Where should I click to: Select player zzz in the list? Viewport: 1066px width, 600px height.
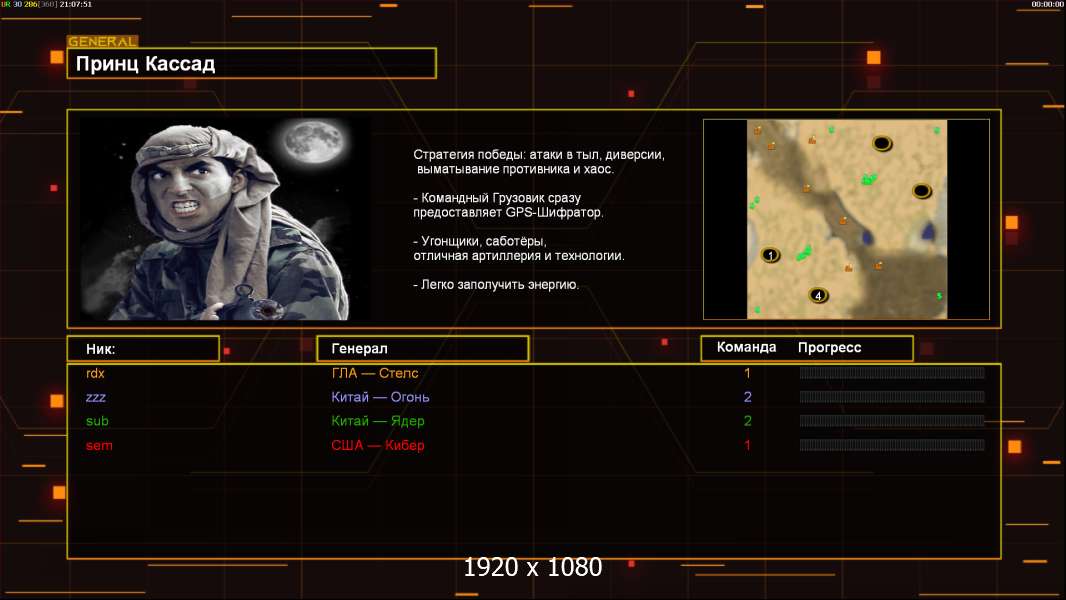96,397
